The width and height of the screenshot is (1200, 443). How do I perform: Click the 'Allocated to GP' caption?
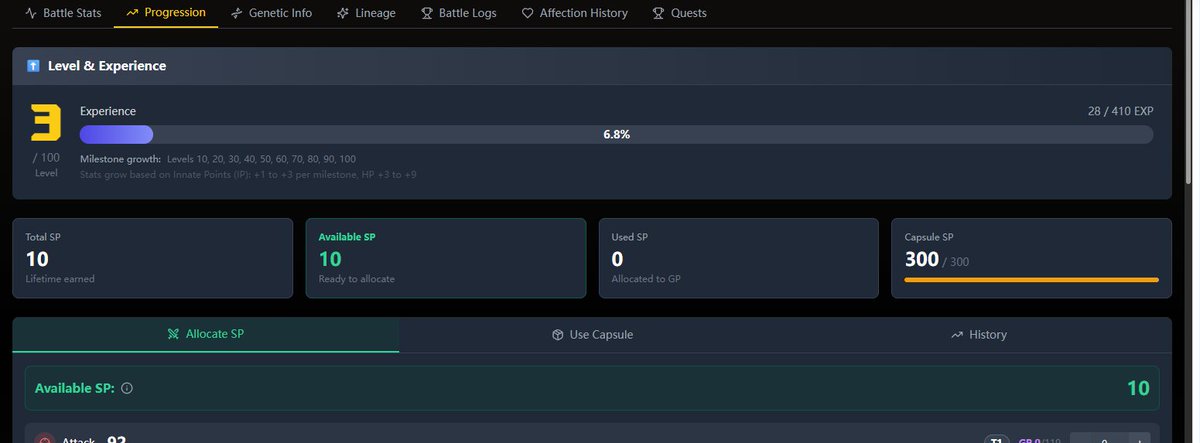coord(648,279)
